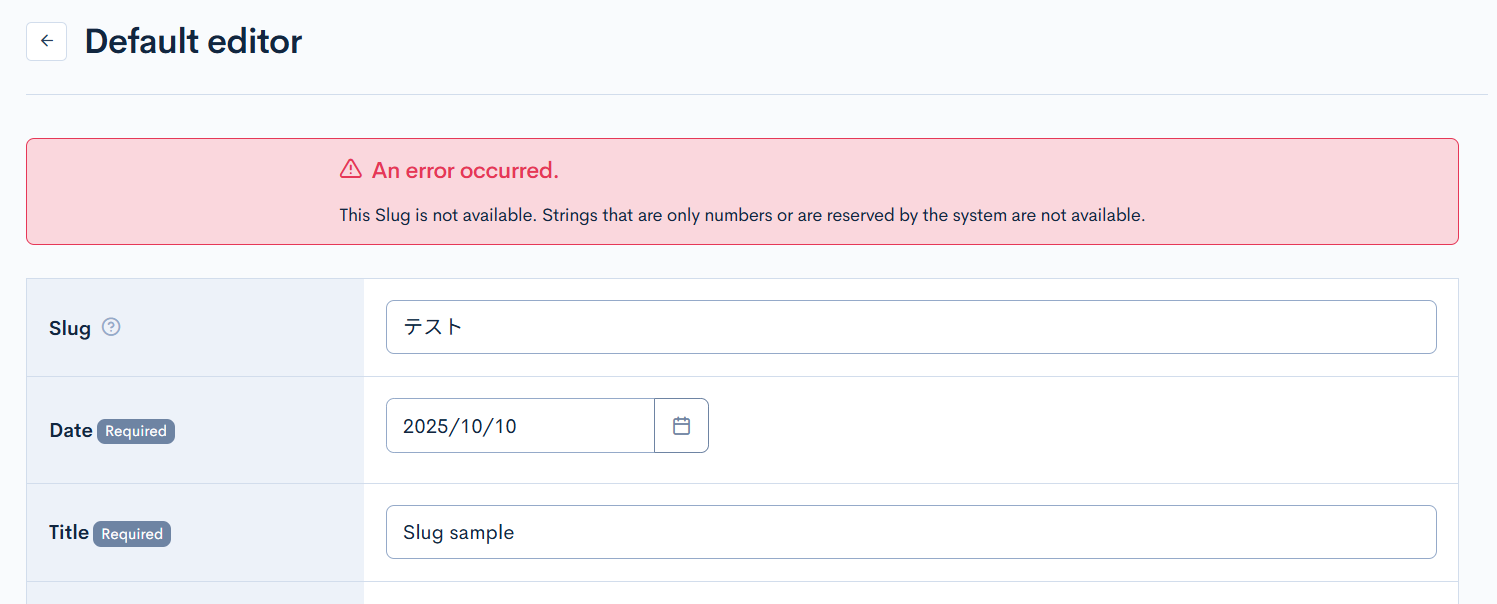
Task: Click the Required badge next to Title
Action: pyautogui.click(x=132, y=534)
